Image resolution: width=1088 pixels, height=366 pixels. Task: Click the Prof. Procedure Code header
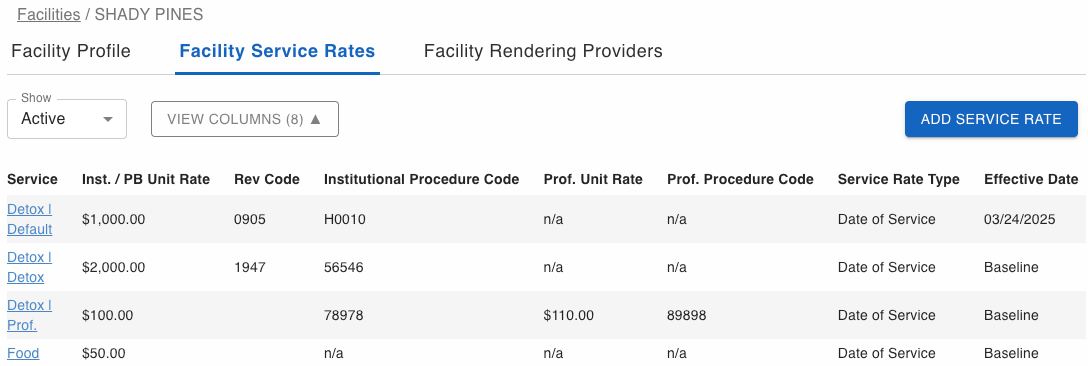coord(740,179)
